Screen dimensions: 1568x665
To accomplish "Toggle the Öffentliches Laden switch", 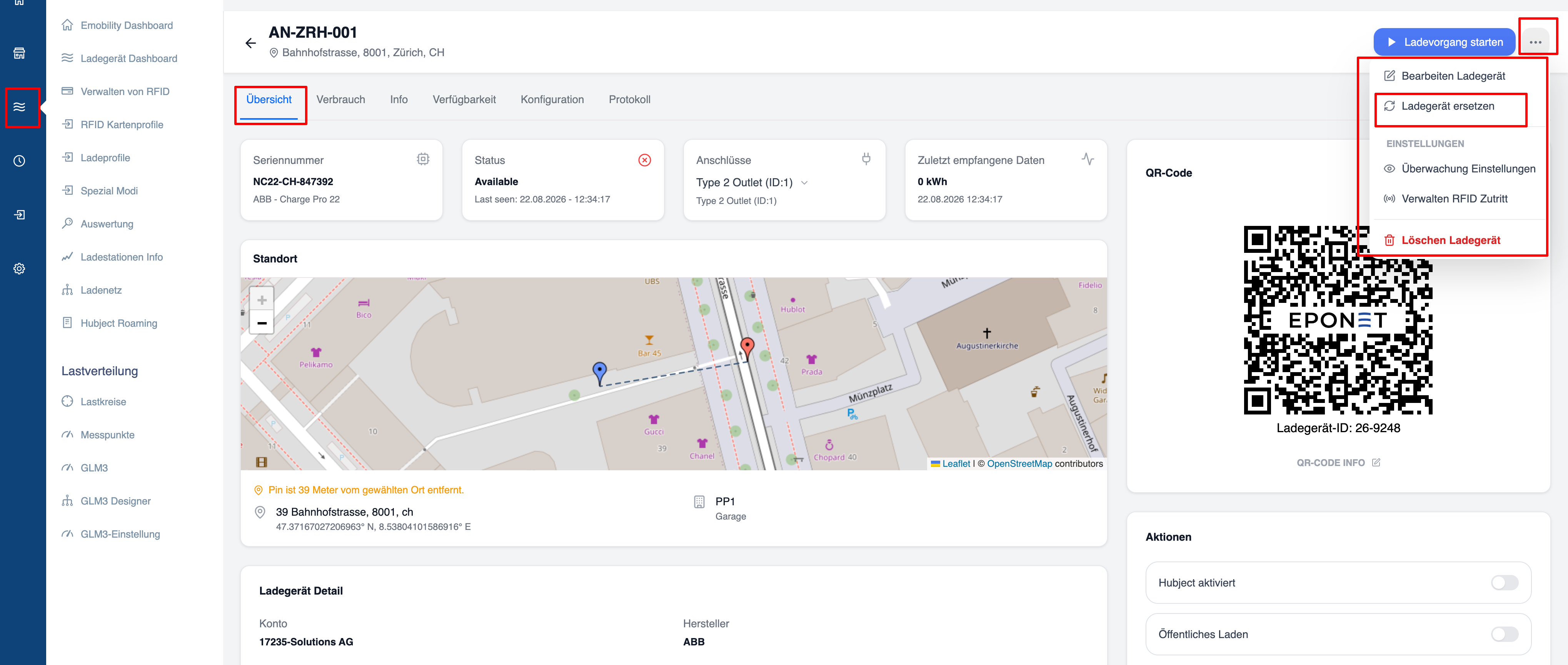I will pyautogui.click(x=1505, y=635).
